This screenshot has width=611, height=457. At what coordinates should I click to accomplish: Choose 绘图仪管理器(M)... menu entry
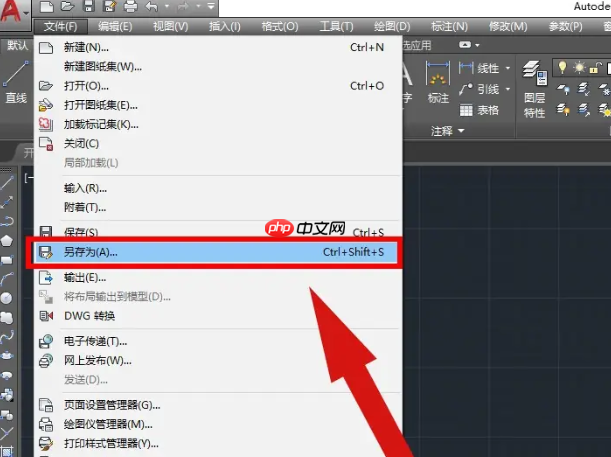click(218, 424)
